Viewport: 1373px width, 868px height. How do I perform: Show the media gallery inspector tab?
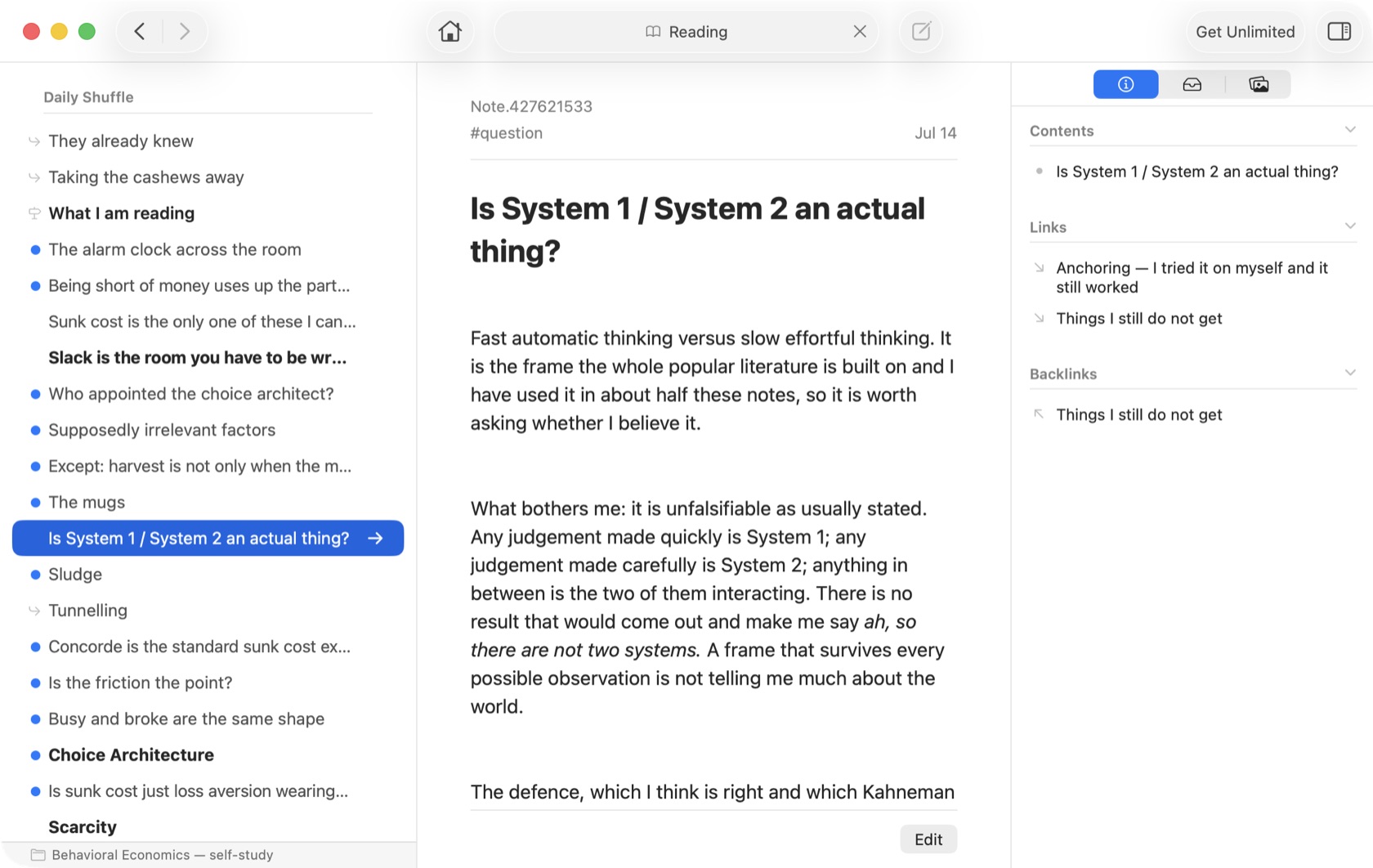click(1259, 84)
